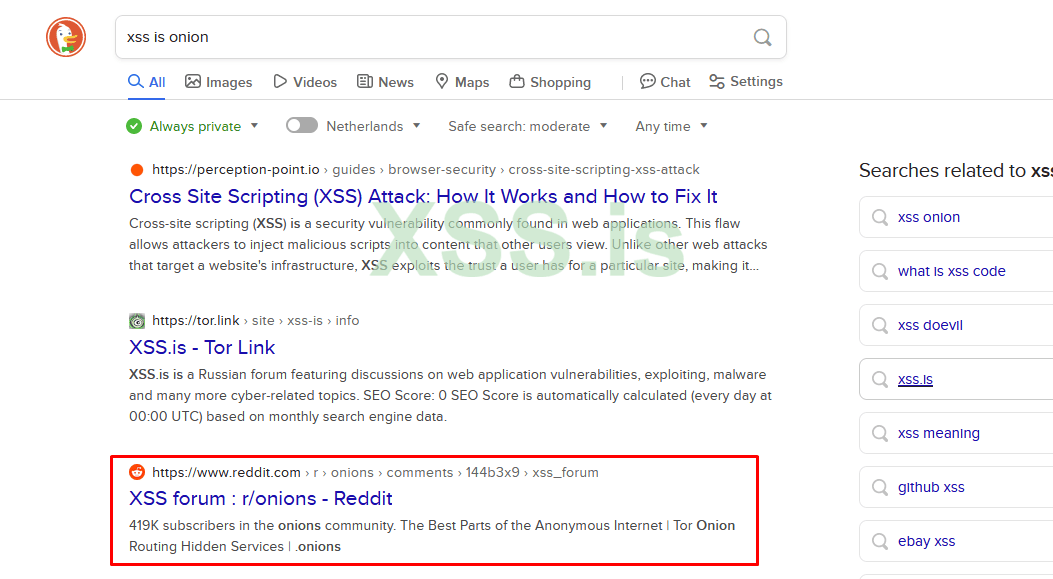Expand the Any time filter dropdown
Viewport: 1053px width, 579px height.
(x=672, y=126)
